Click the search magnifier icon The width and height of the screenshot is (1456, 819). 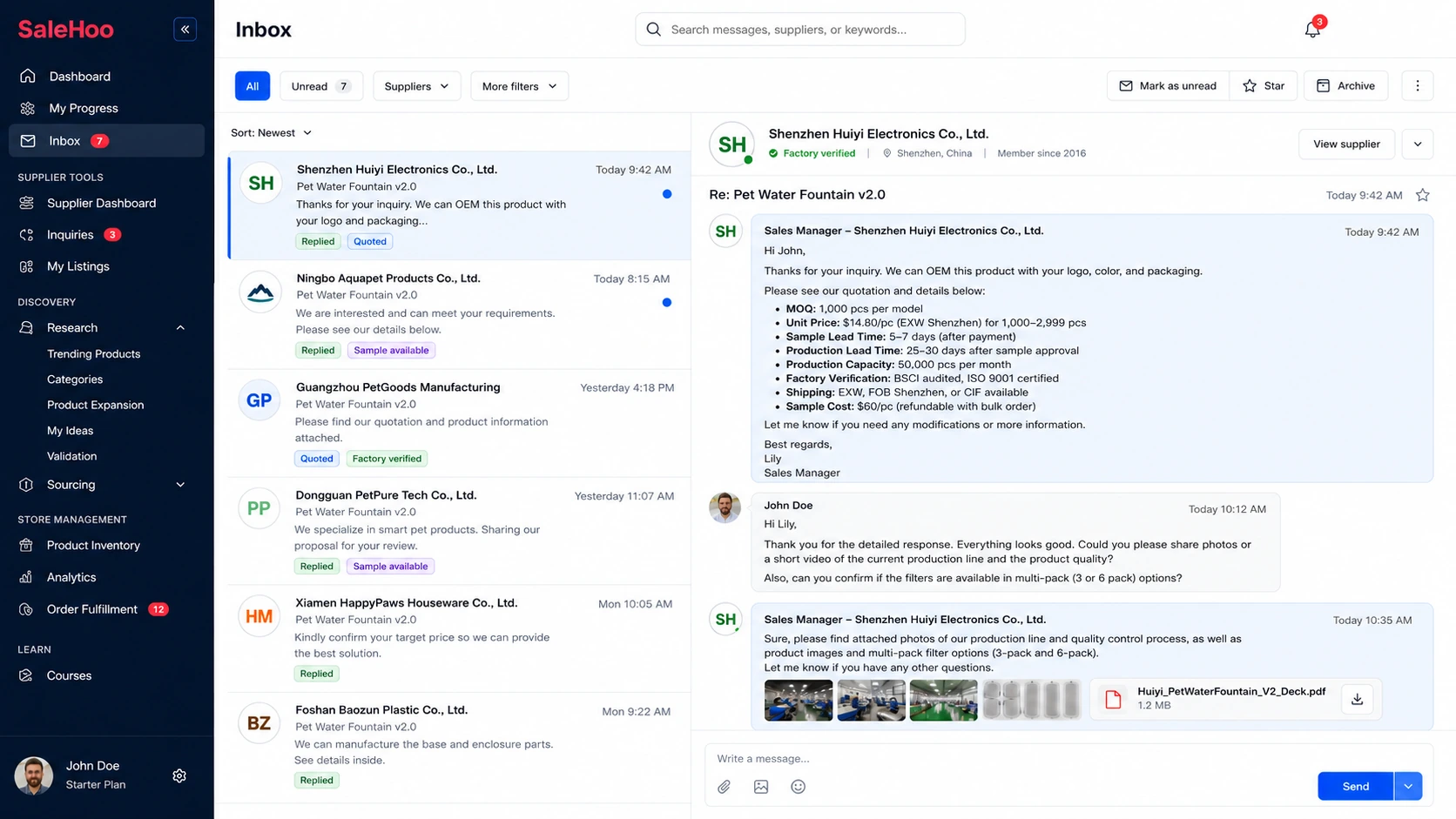654,30
